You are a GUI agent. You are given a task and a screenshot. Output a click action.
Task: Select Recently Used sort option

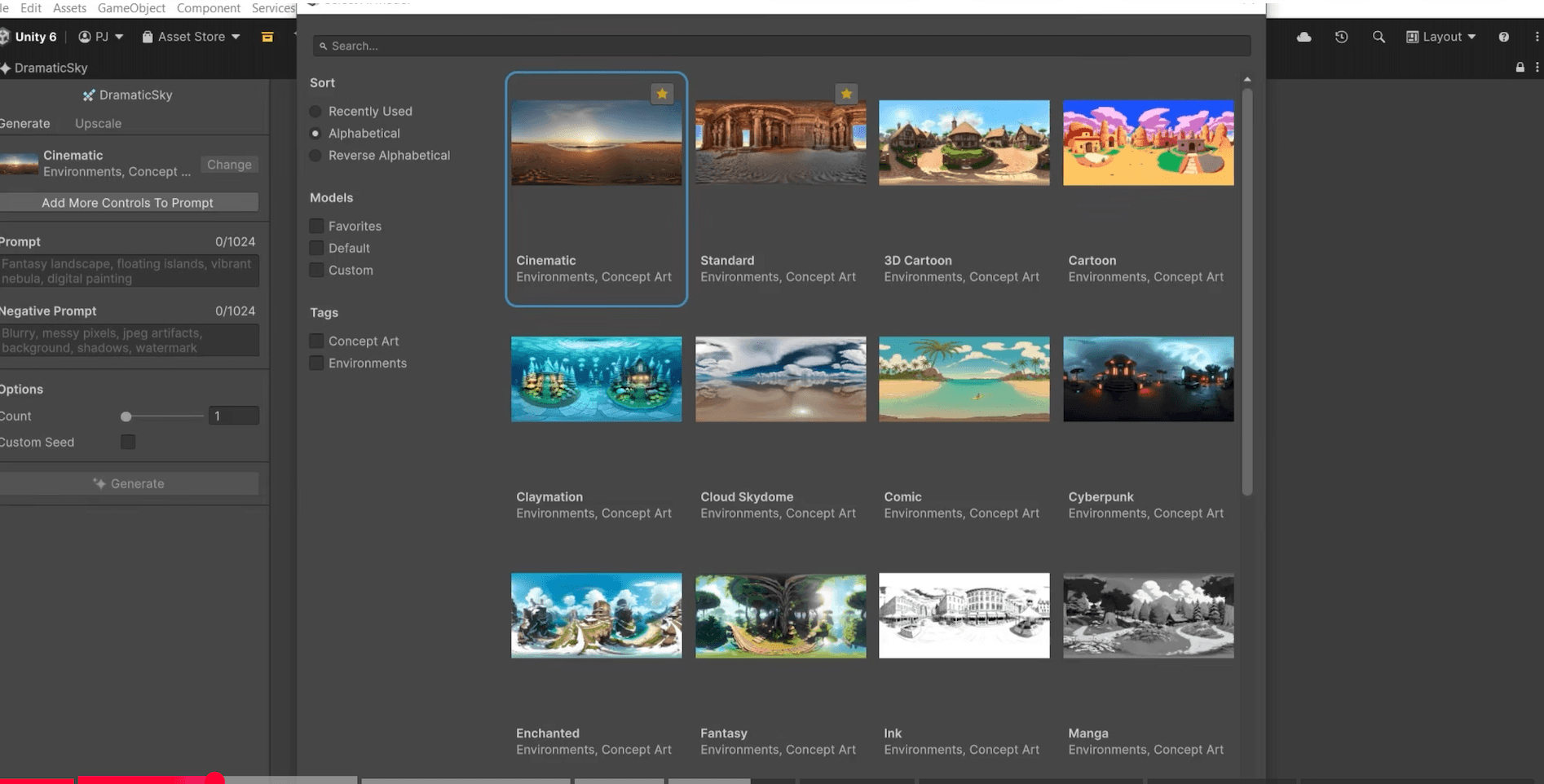[315, 111]
